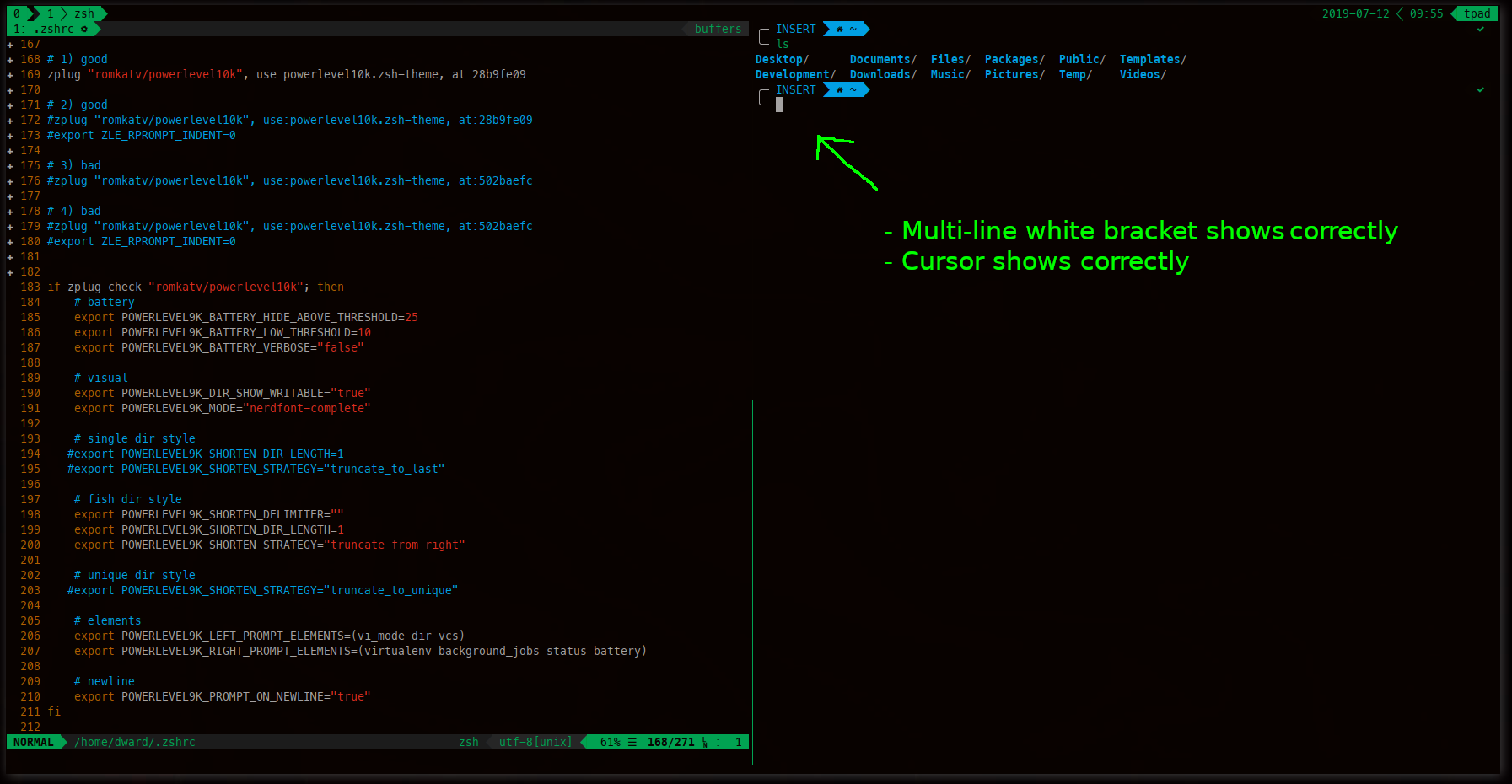Image resolution: width=1512 pixels, height=784 pixels.
Task: Click the column position icon beside 168/271
Action: point(703,742)
